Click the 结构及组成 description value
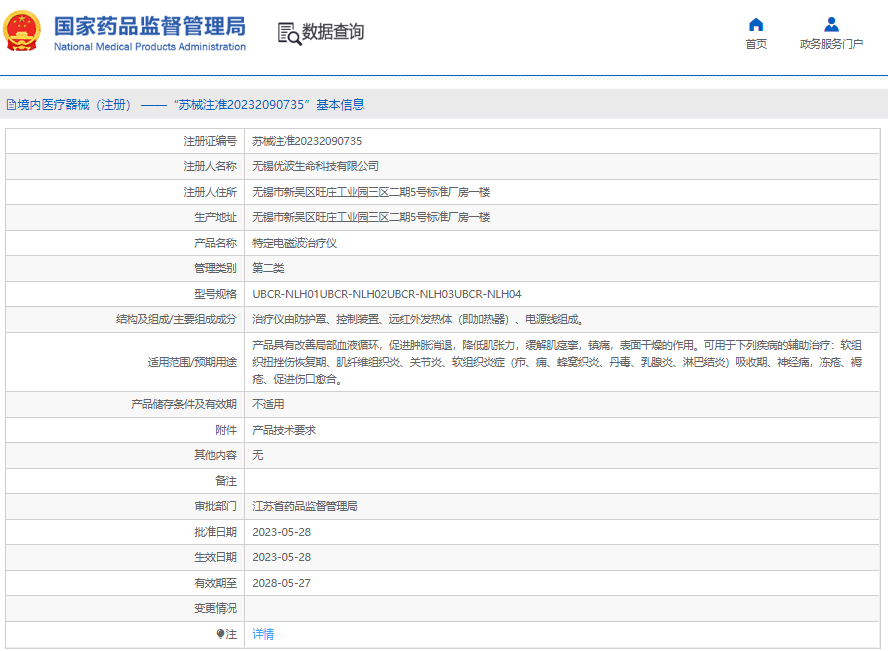This screenshot has height=651, width=888. pos(418,319)
